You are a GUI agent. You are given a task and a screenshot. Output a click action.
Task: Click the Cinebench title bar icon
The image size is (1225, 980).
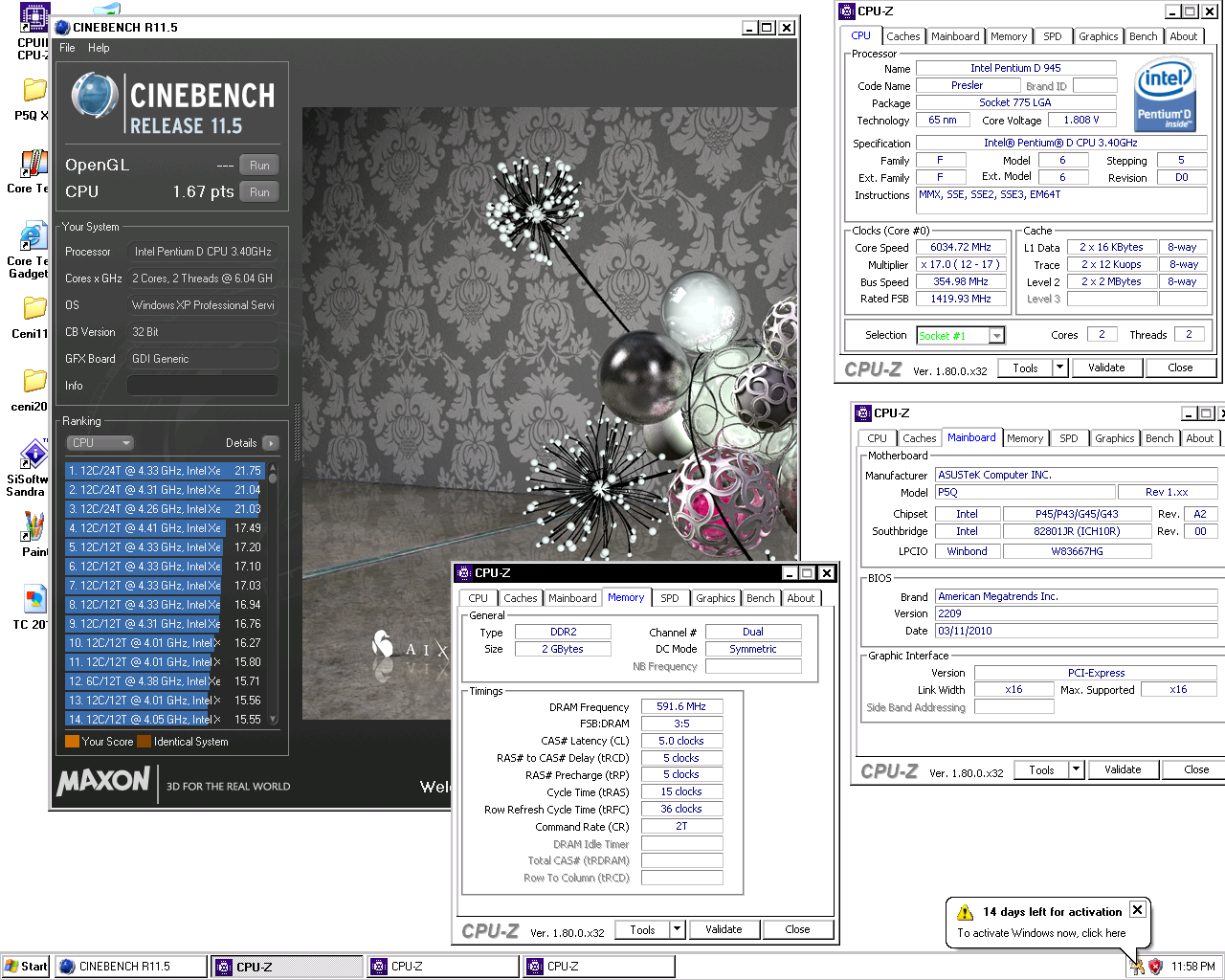[63, 28]
